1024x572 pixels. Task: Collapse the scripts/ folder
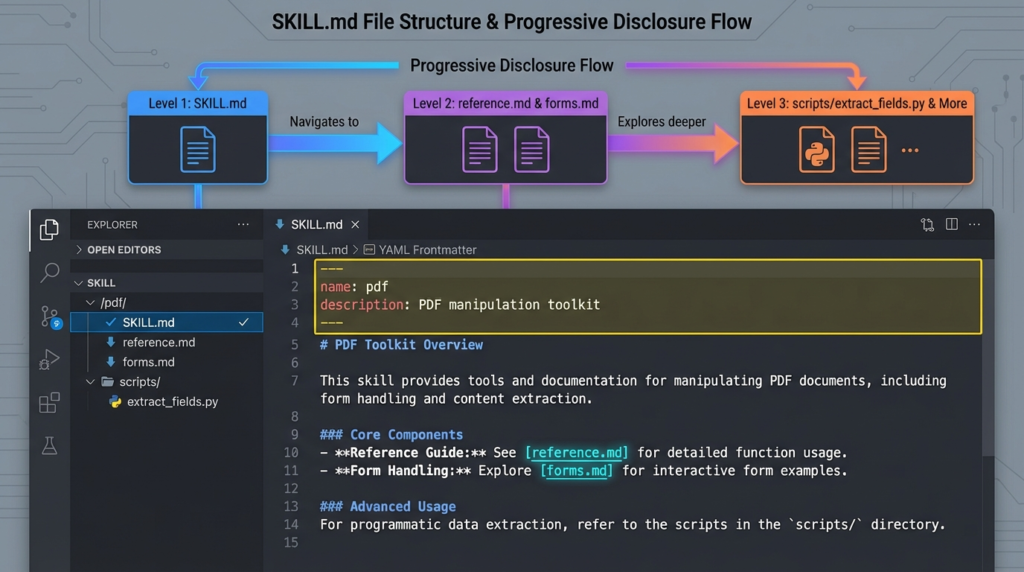138,382
